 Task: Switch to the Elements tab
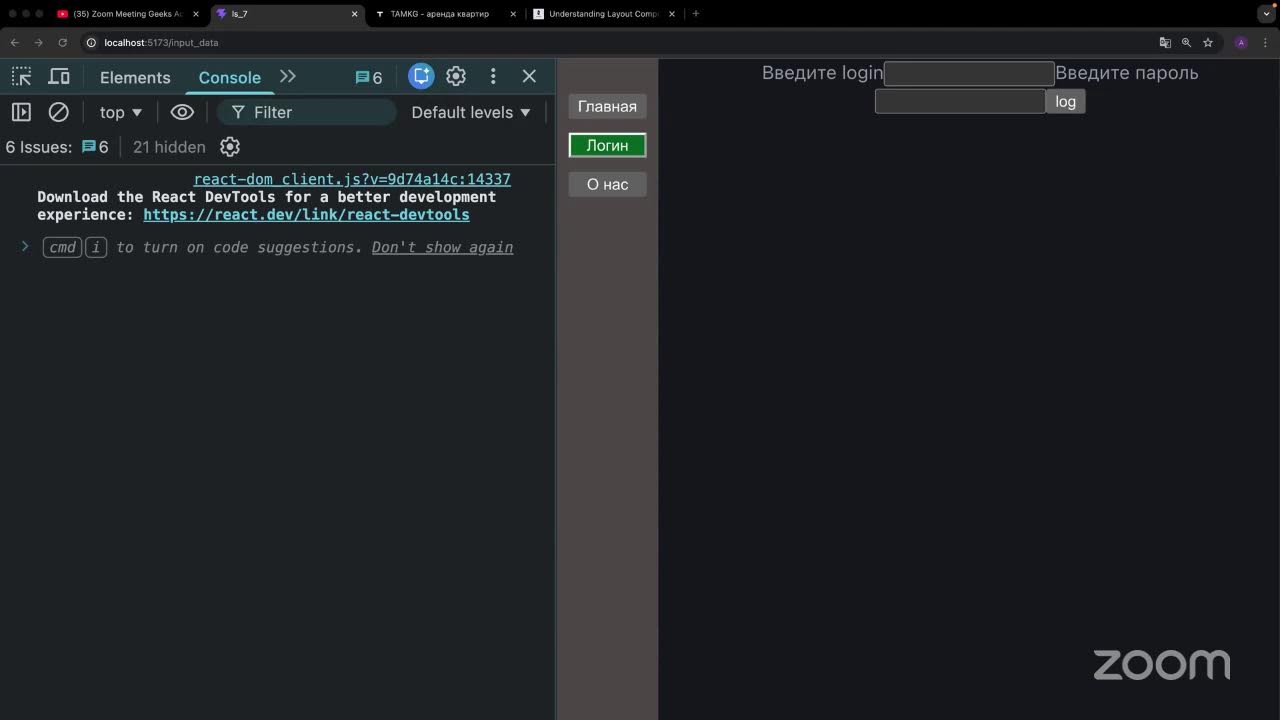pyautogui.click(x=135, y=77)
